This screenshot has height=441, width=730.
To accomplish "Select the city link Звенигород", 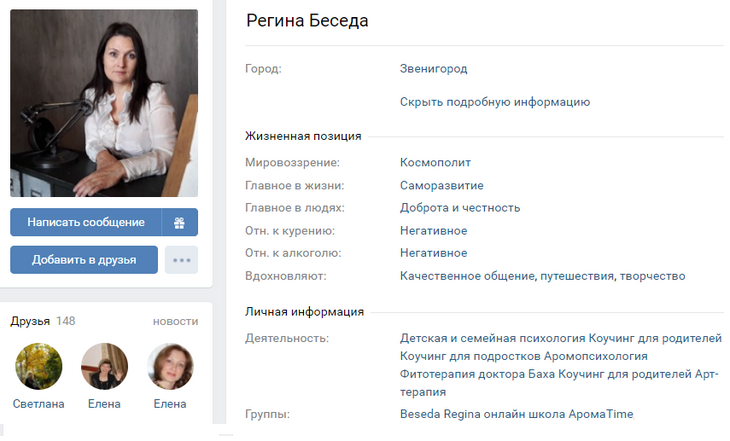I will (433, 69).
